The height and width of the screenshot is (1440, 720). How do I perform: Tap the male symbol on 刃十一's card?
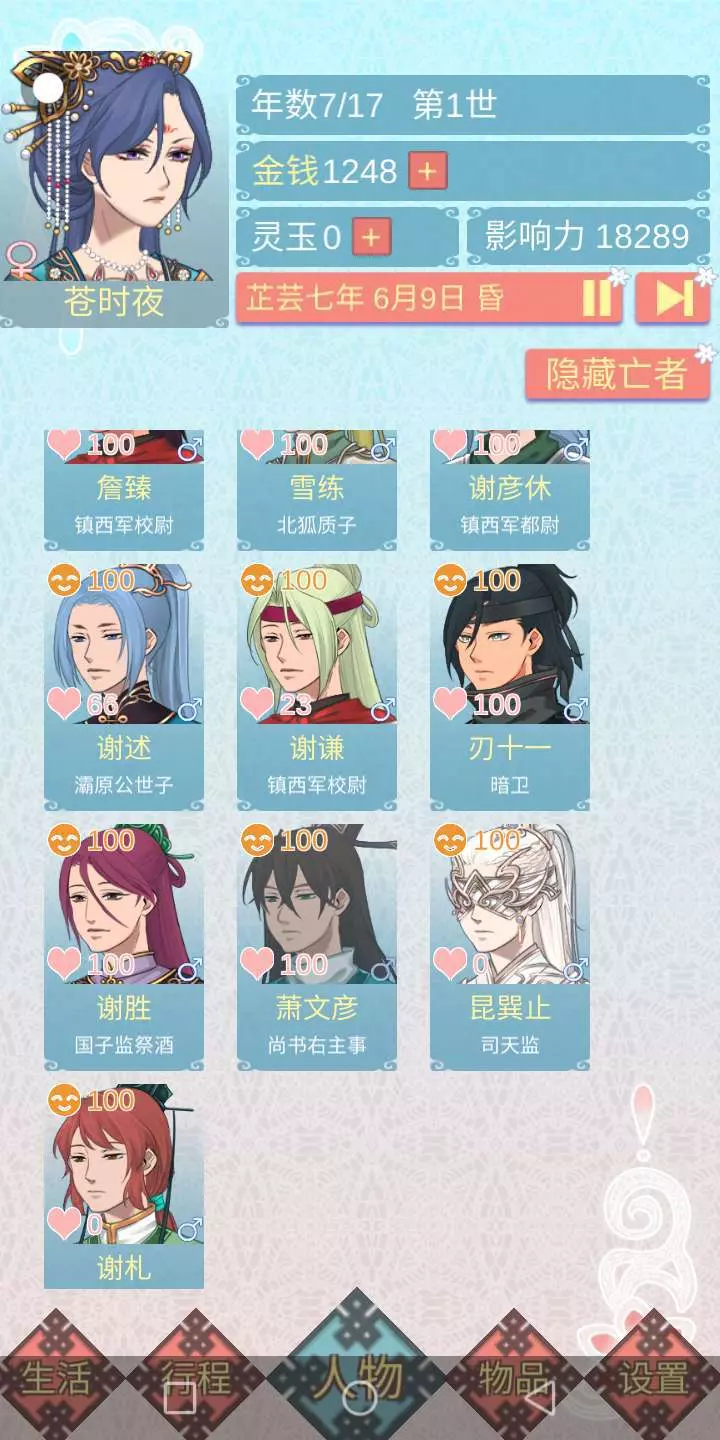(575, 709)
